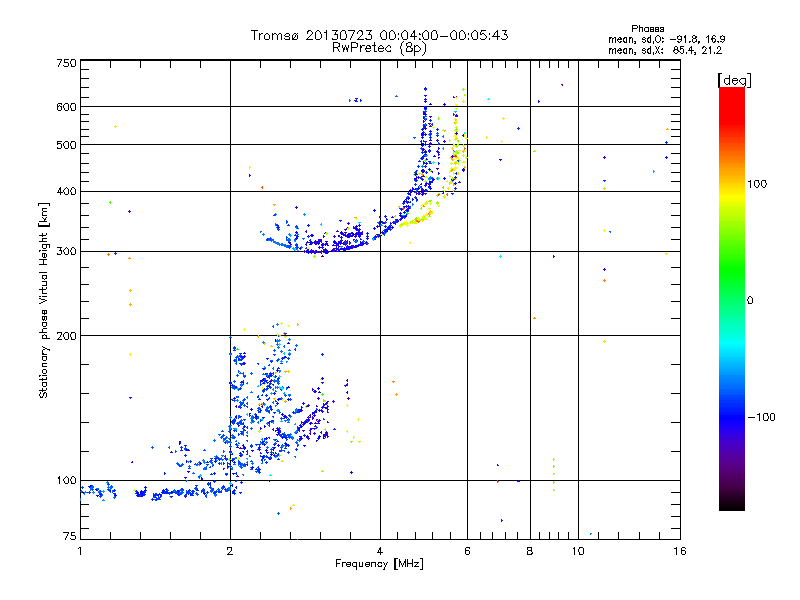Click the x-axis tick label "6"
The height and width of the screenshot is (600, 800).
click(x=467, y=551)
